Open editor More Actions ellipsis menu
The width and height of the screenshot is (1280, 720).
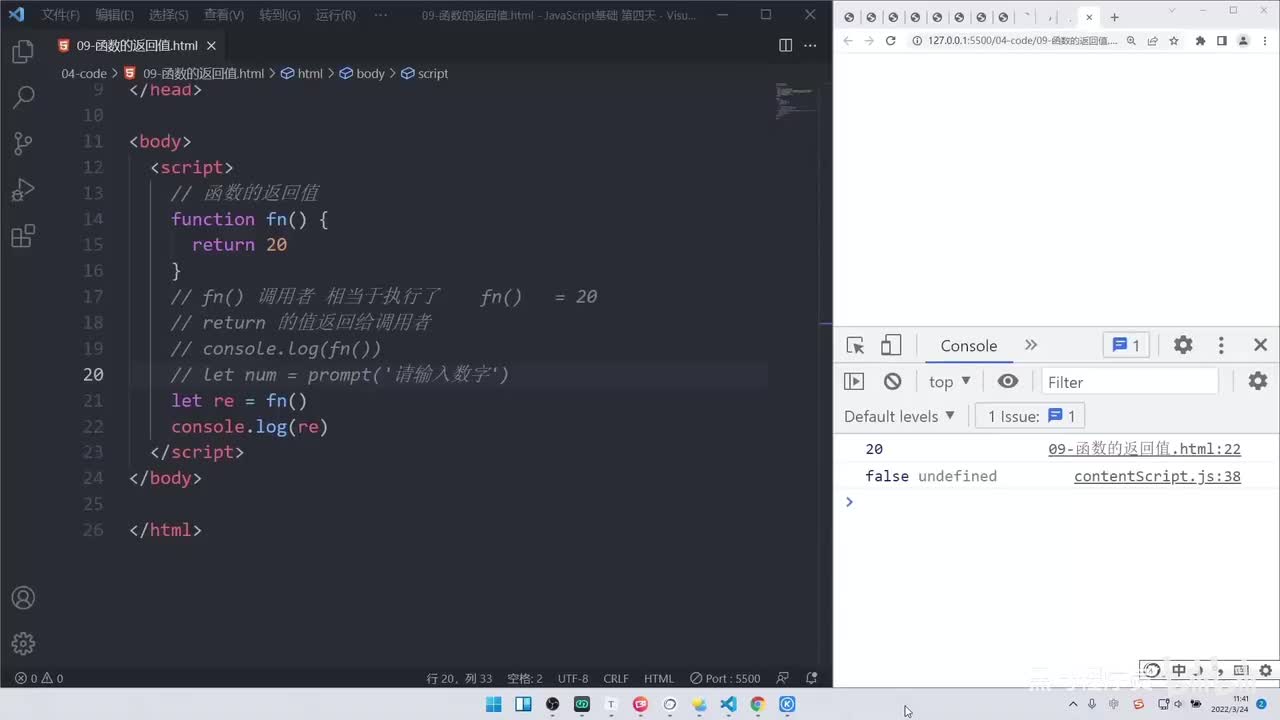[812, 45]
